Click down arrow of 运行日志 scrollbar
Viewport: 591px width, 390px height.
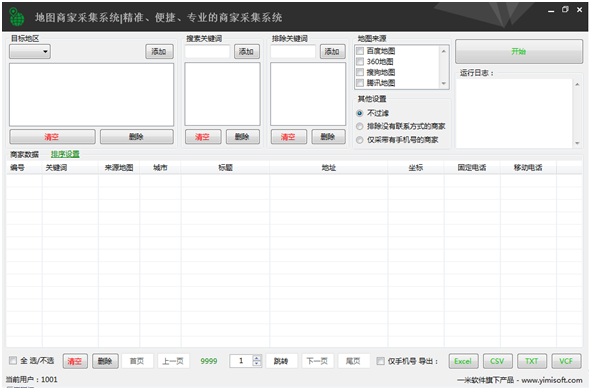(577, 143)
